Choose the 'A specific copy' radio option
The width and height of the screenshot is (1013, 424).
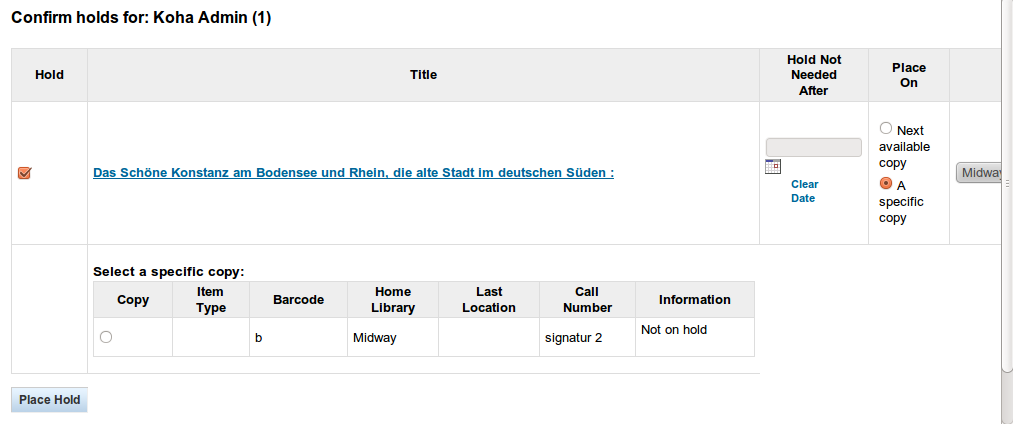point(885,184)
